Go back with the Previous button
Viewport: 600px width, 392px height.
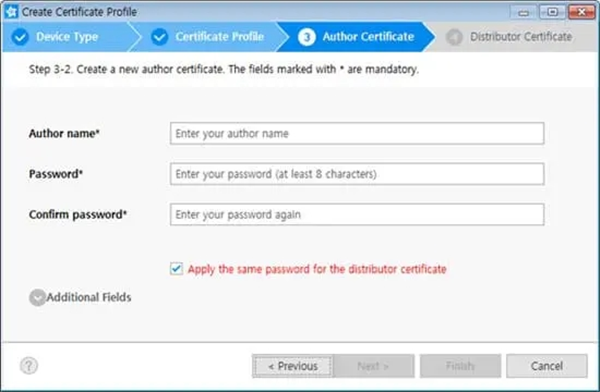click(293, 366)
